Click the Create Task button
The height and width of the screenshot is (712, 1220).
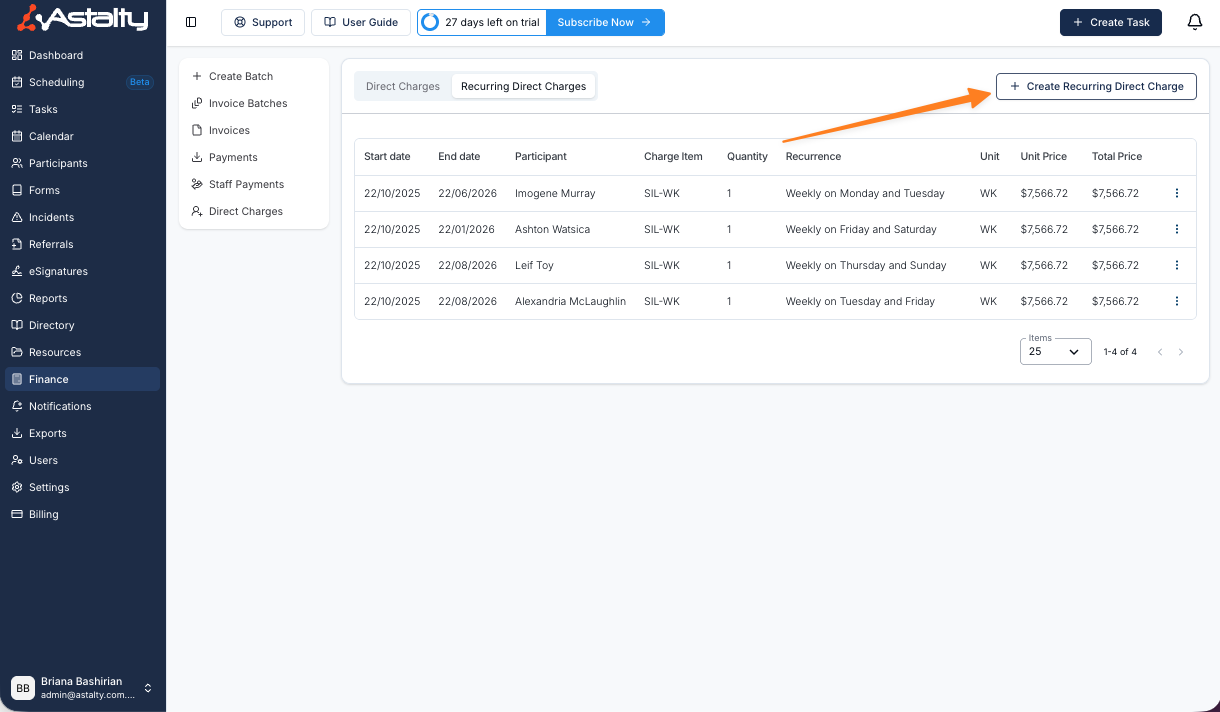(1110, 22)
